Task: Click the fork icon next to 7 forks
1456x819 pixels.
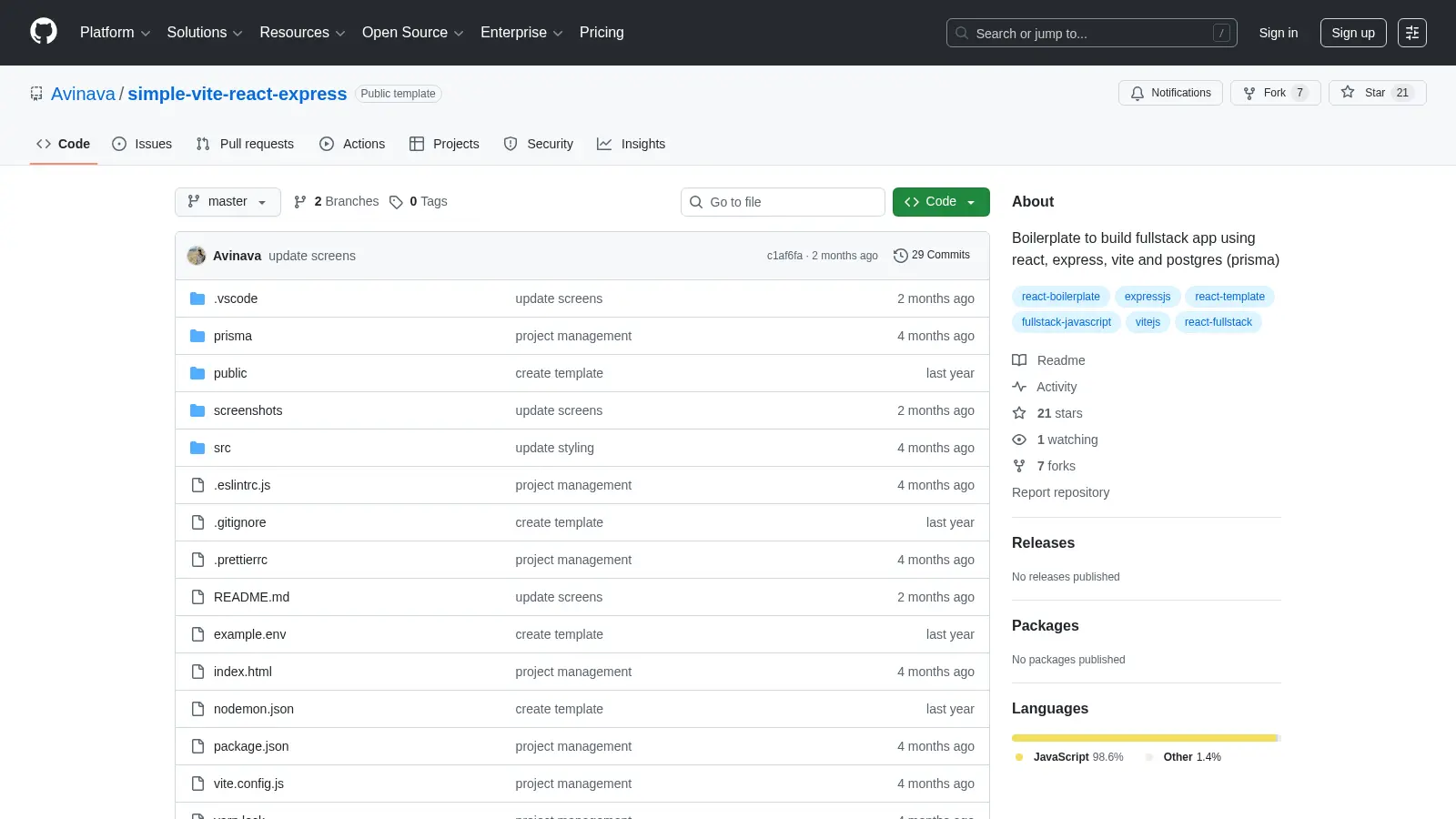Action: click(x=1019, y=466)
